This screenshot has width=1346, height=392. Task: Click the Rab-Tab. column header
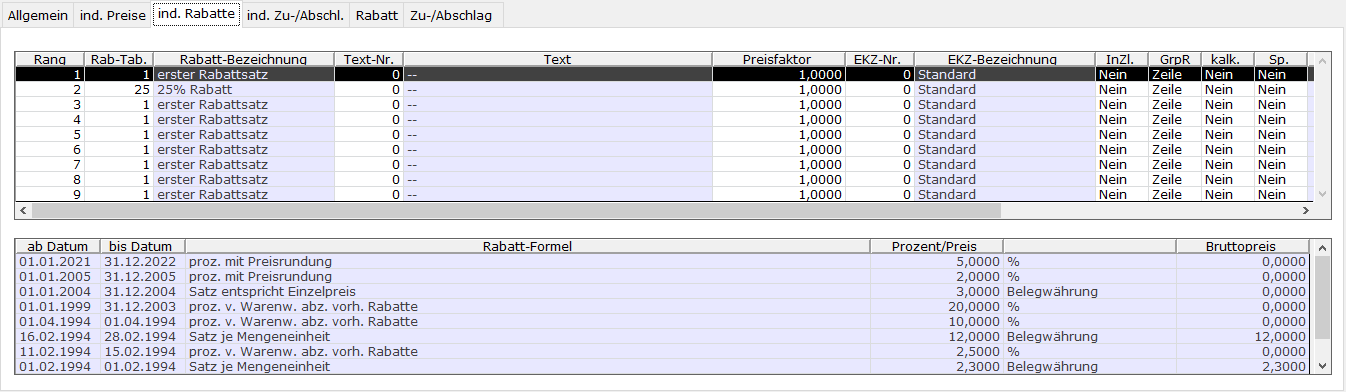click(118, 59)
